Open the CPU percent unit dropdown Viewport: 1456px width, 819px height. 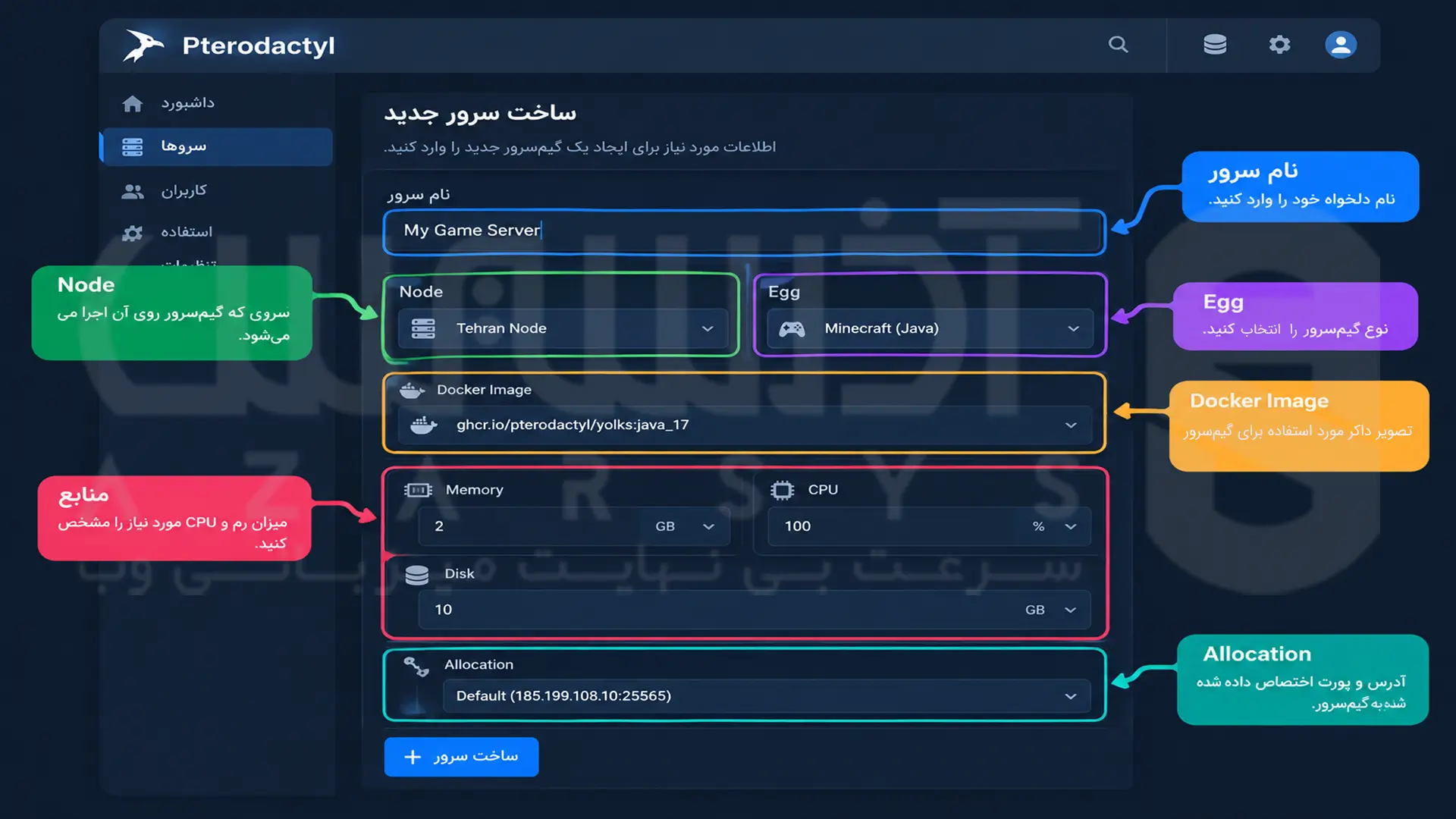click(x=1056, y=526)
